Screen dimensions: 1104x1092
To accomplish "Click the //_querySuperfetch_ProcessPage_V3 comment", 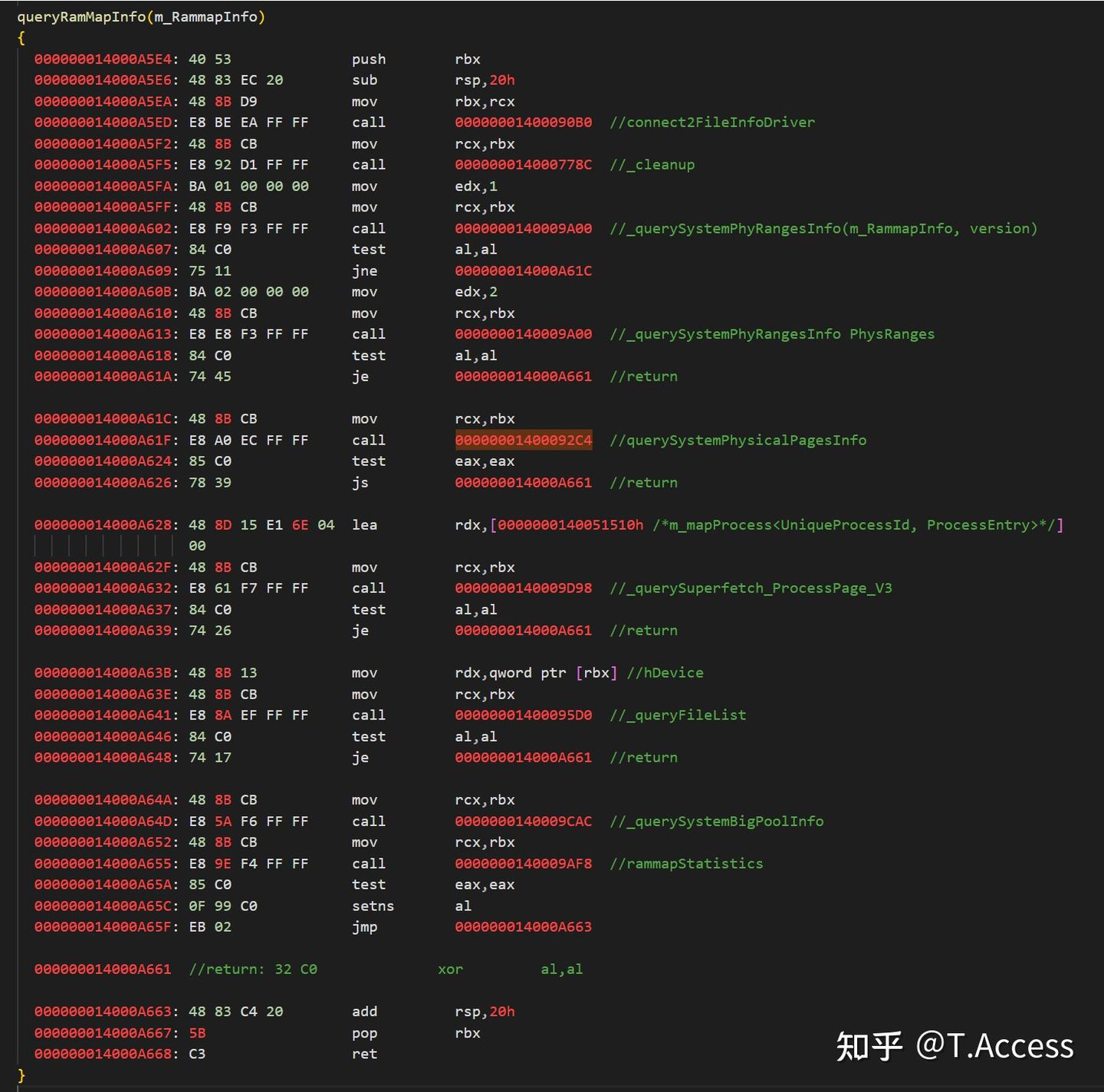I will tap(751, 588).
